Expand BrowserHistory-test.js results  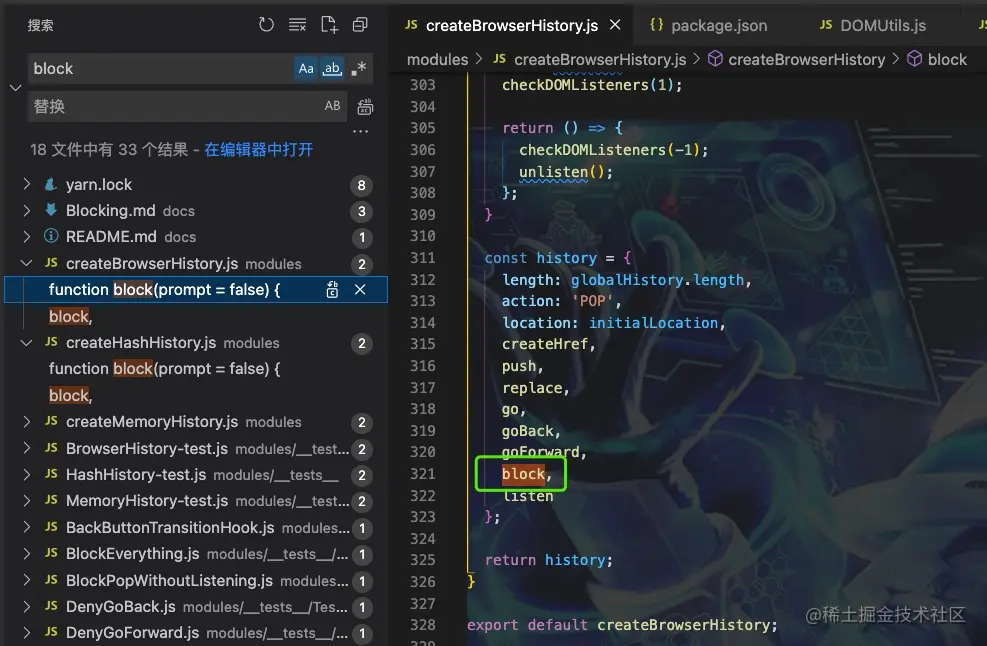26,448
